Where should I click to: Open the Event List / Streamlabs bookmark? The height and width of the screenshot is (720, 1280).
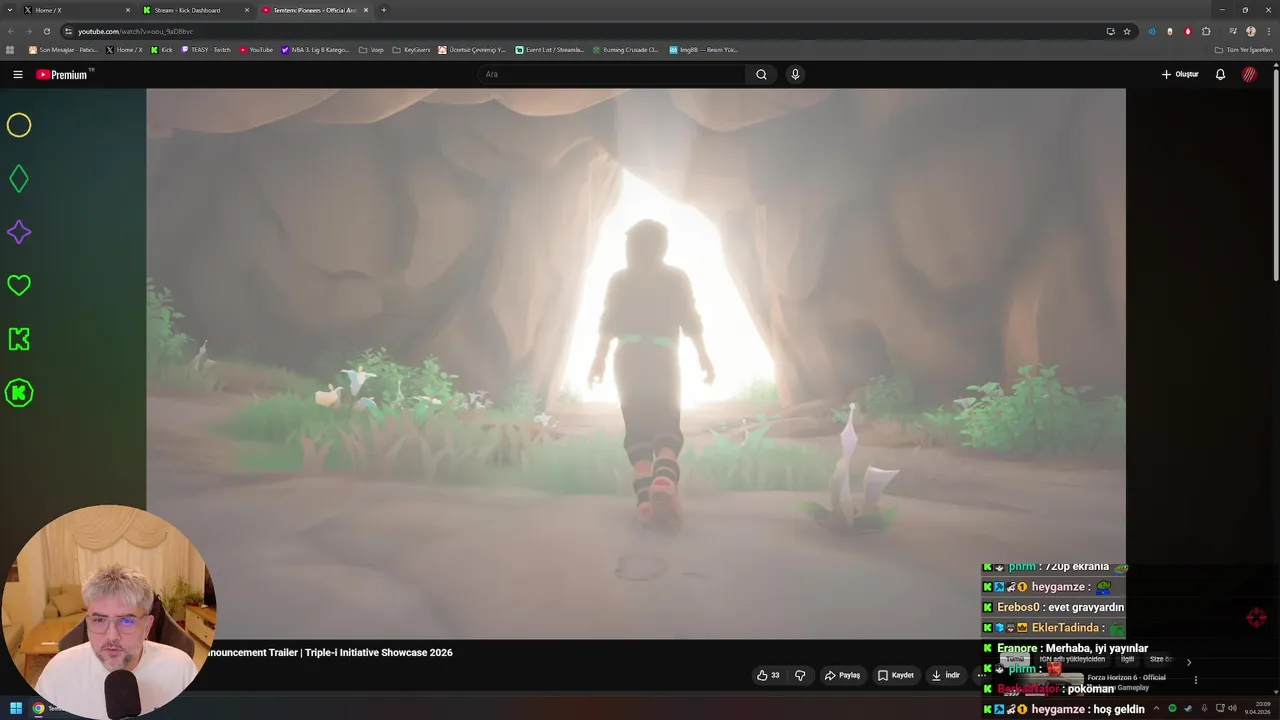pyautogui.click(x=549, y=49)
